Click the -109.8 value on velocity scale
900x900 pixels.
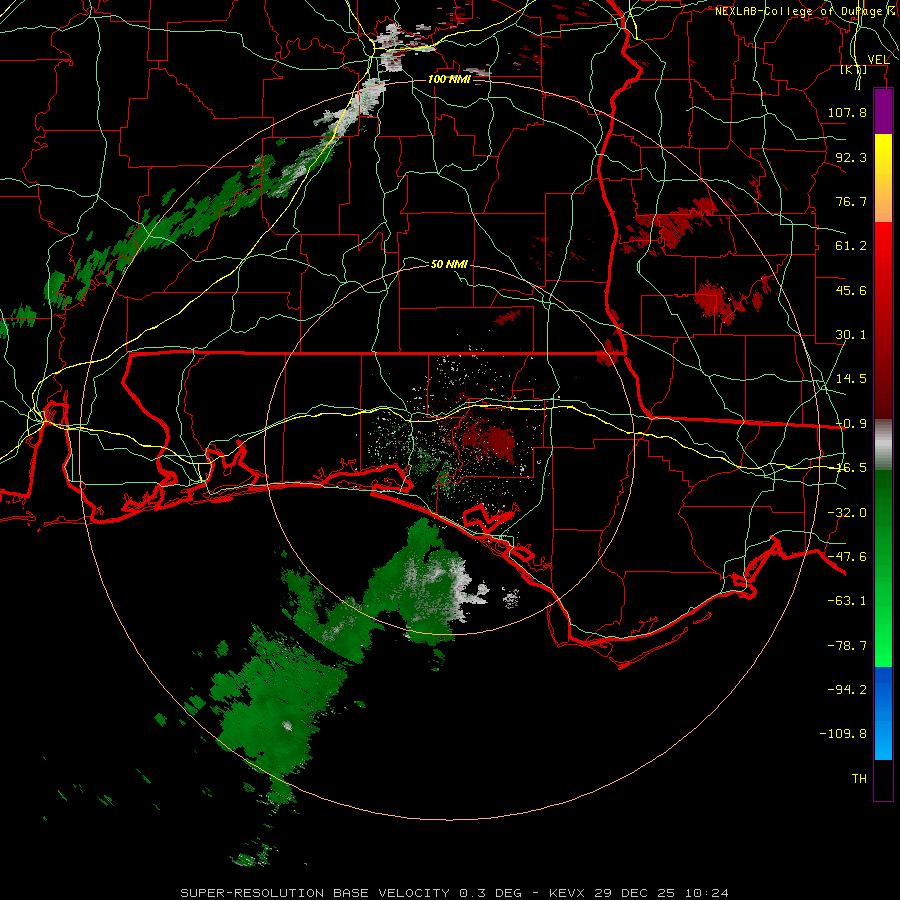pos(843,734)
